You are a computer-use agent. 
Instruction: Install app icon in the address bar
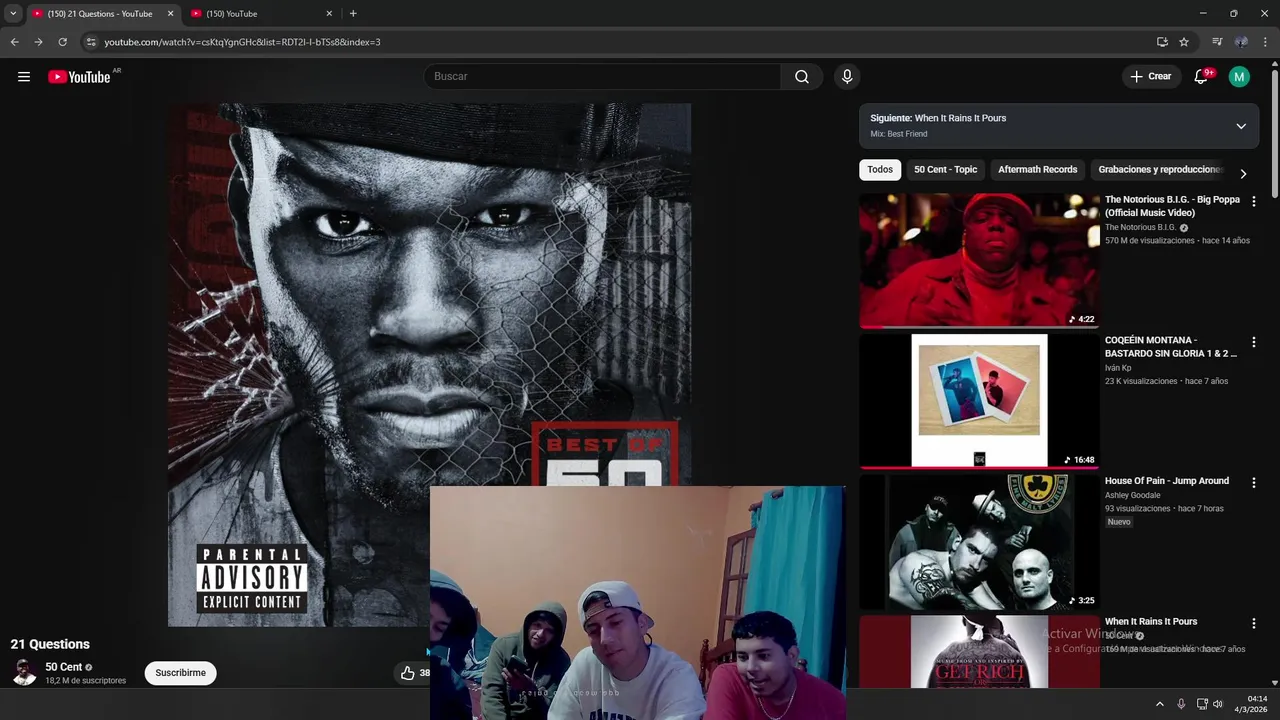(x=1162, y=42)
